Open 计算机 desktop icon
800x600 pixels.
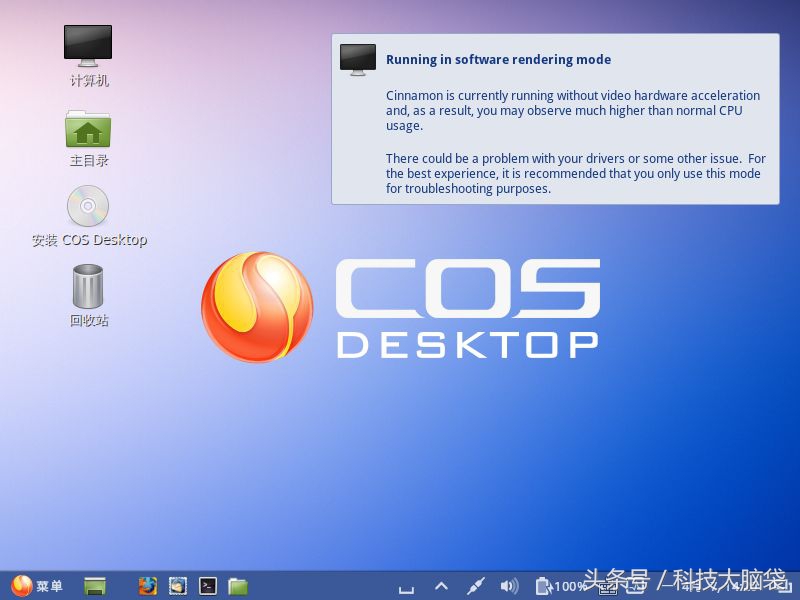(x=88, y=56)
